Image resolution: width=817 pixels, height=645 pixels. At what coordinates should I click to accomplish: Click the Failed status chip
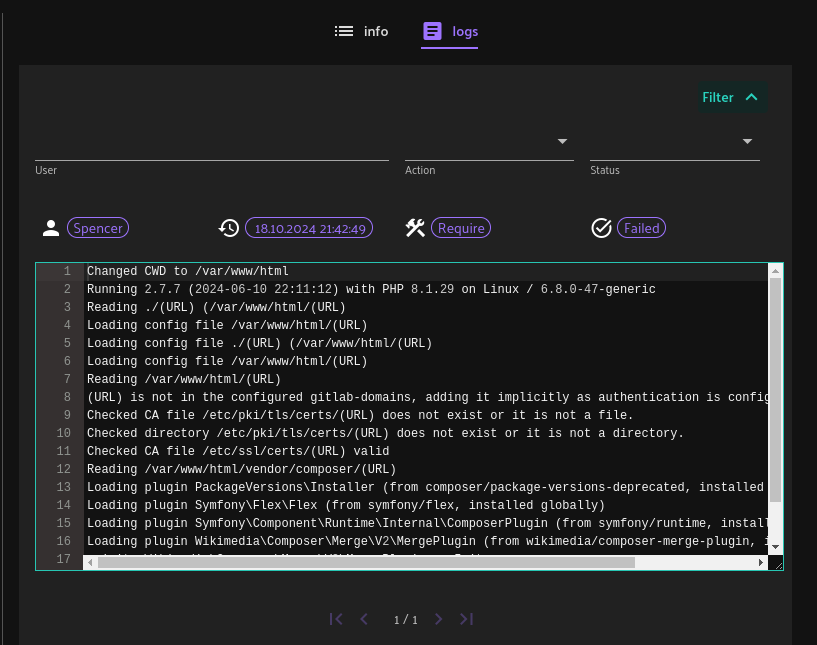pos(641,228)
